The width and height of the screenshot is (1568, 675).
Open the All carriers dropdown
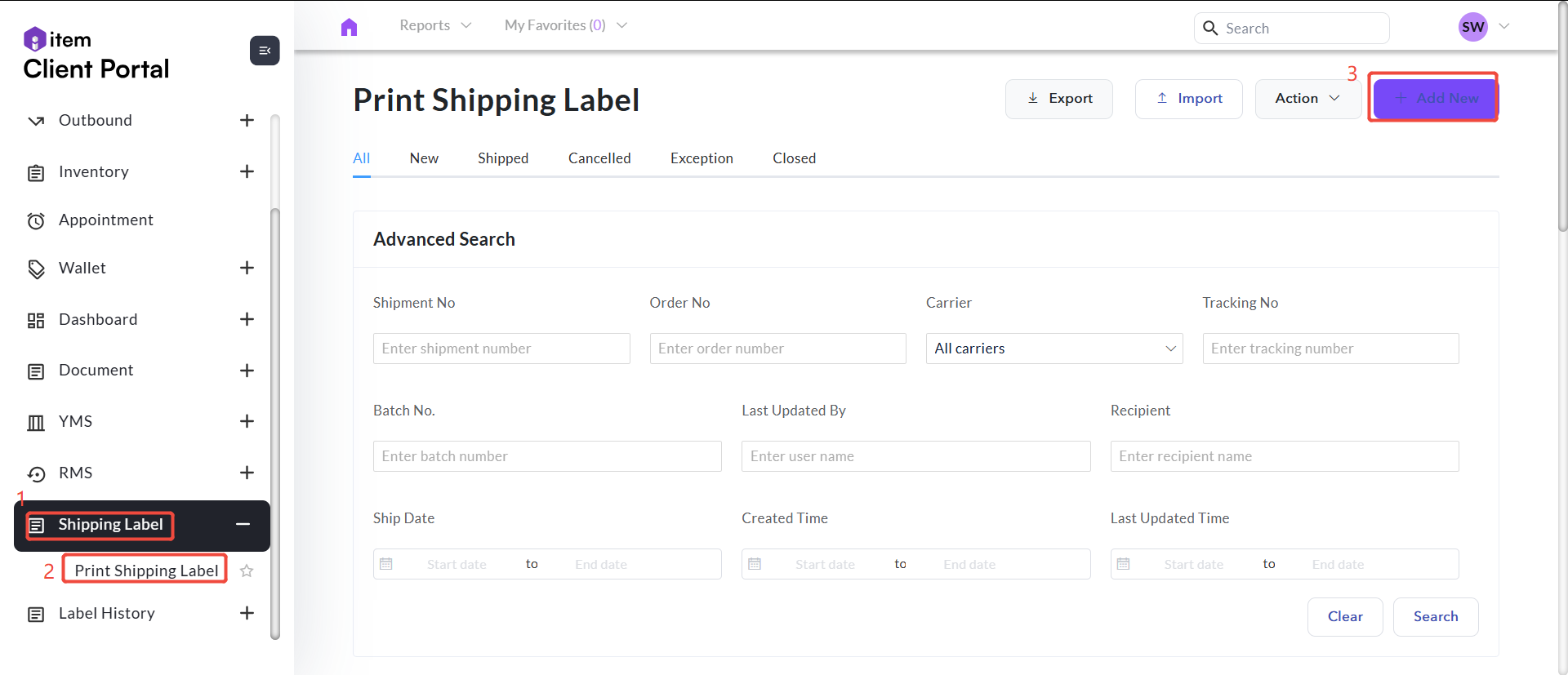pos(1053,349)
